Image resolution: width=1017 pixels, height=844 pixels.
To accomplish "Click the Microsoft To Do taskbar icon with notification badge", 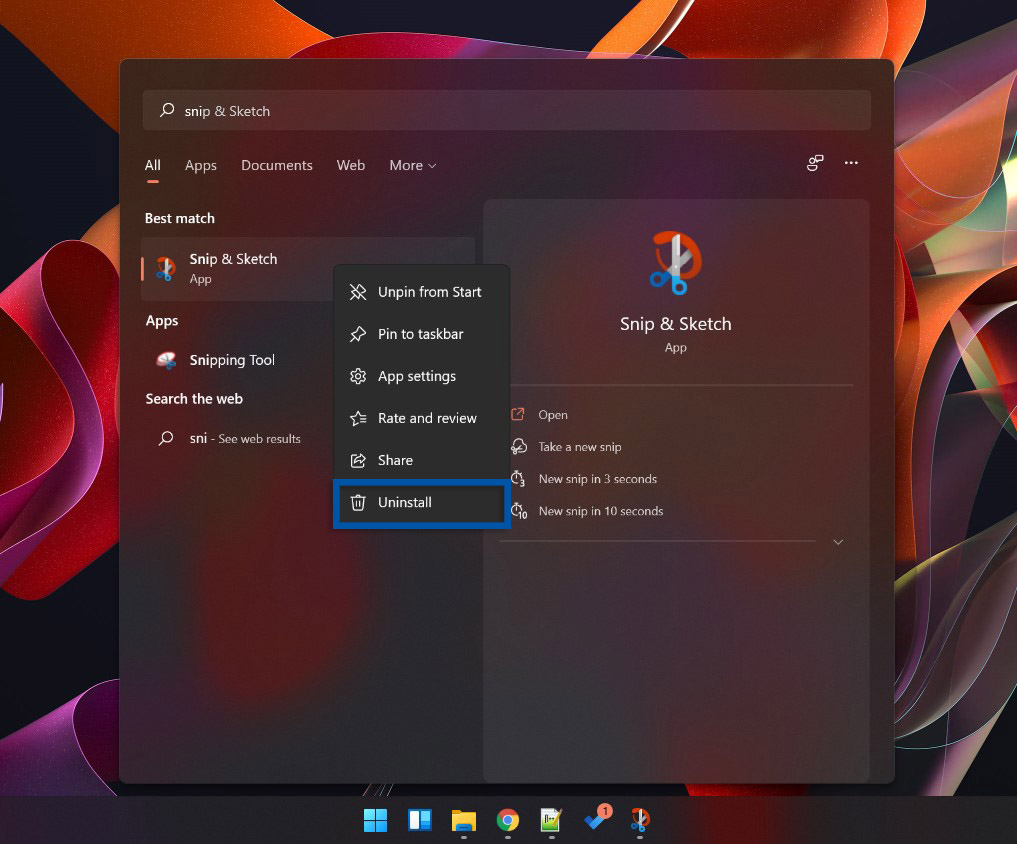I will (x=595, y=820).
